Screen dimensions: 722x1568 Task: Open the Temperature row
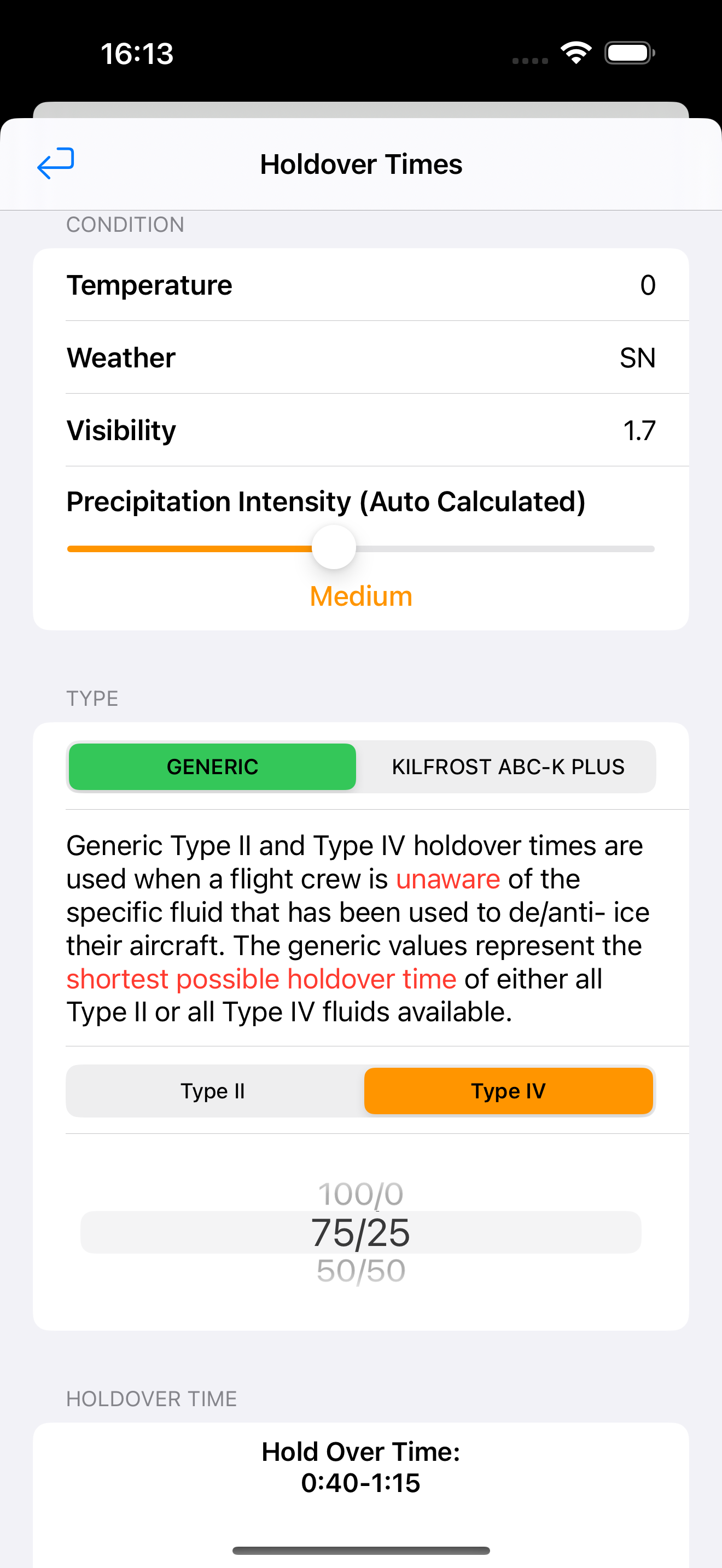pos(361,284)
